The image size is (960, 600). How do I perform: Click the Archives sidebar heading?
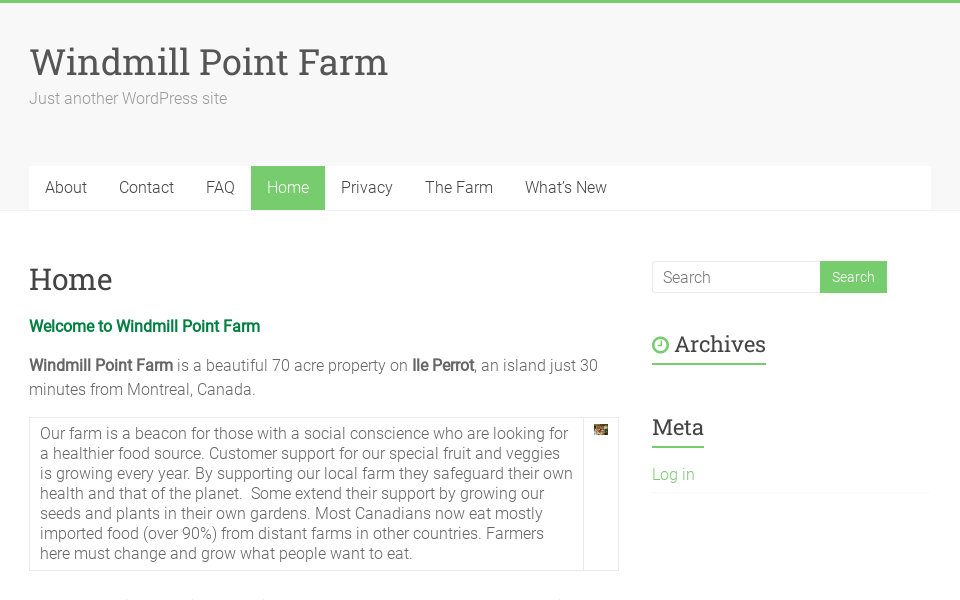point(721,344)
